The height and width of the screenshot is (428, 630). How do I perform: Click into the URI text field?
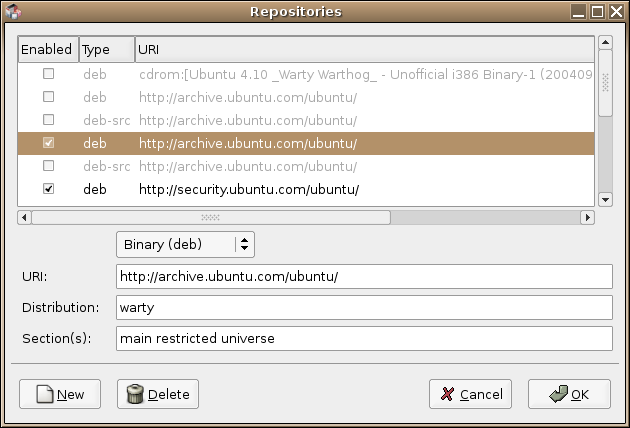(x=364, y=276)
